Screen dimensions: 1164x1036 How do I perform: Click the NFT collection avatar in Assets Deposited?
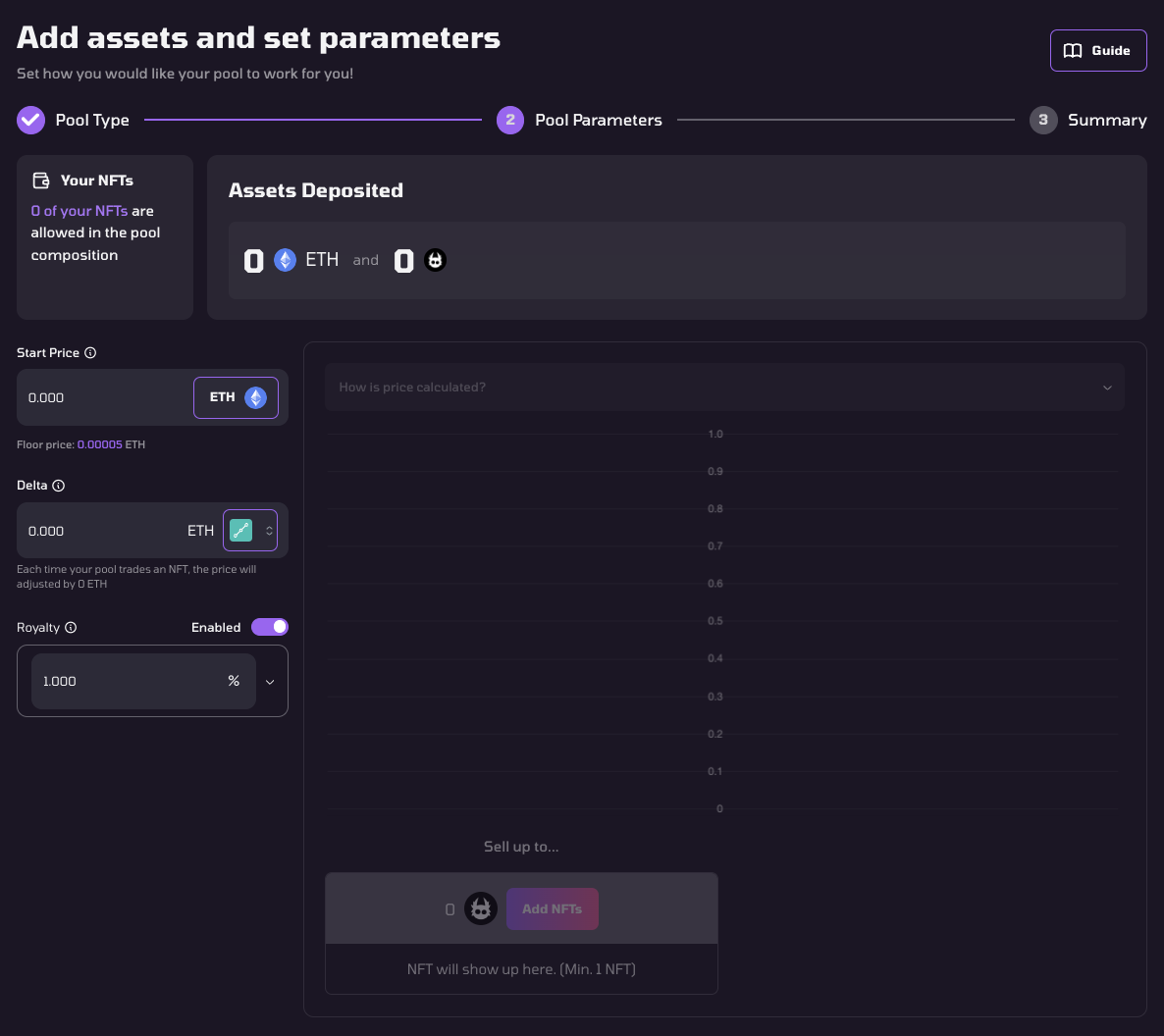[435, 260]
